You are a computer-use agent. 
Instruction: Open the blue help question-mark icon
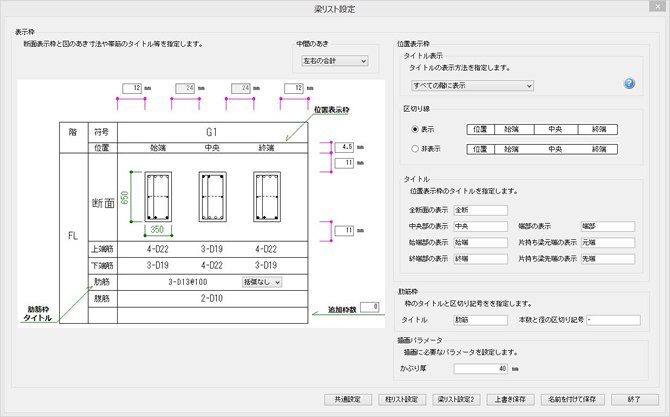pos(629,83)
